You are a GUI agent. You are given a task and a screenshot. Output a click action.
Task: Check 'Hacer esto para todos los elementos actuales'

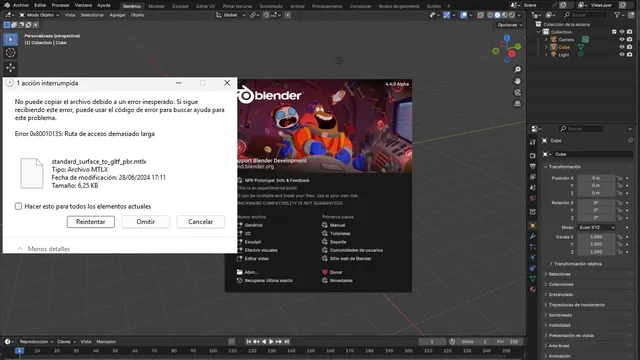point(18,206)
